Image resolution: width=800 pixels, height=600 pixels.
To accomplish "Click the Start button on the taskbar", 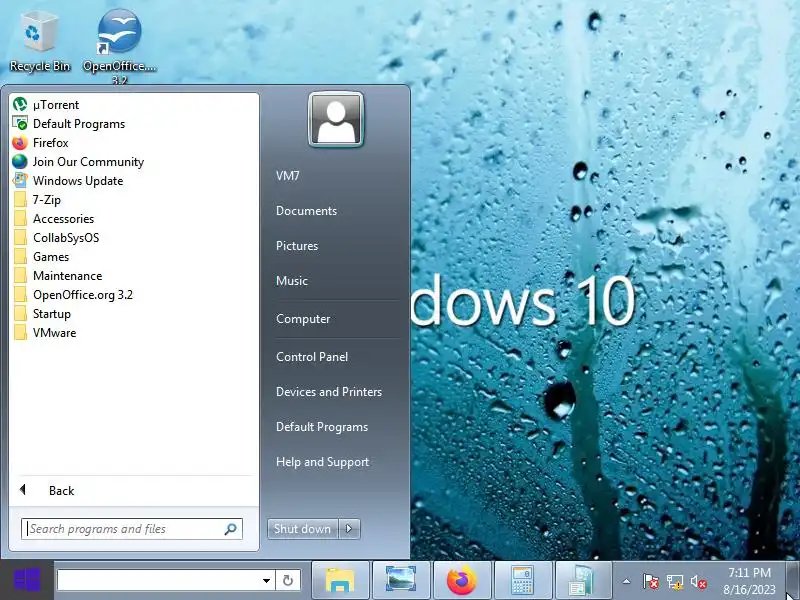I will click(x=27, y=580).
